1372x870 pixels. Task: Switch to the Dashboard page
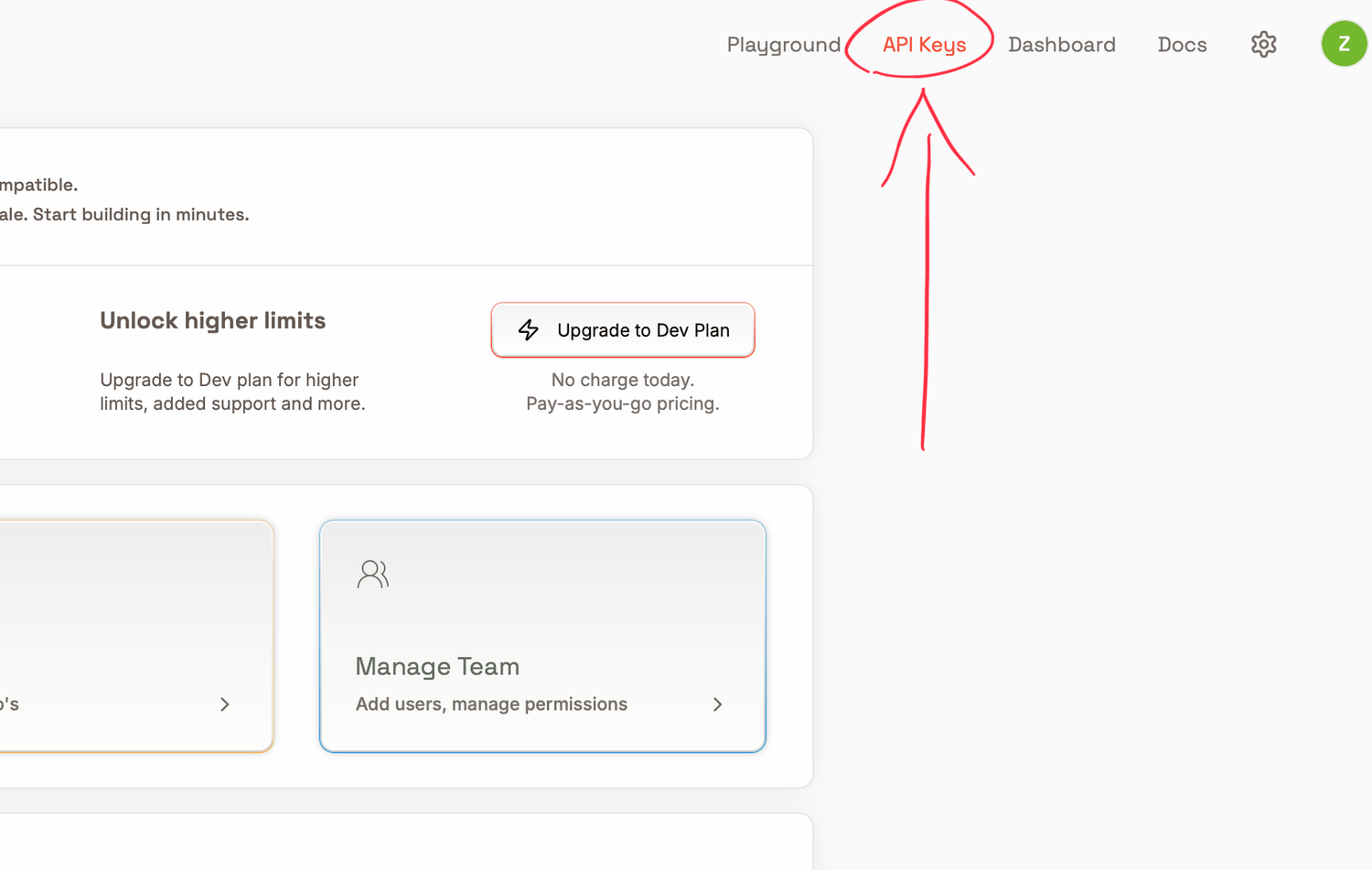[x=1061, y=45]
